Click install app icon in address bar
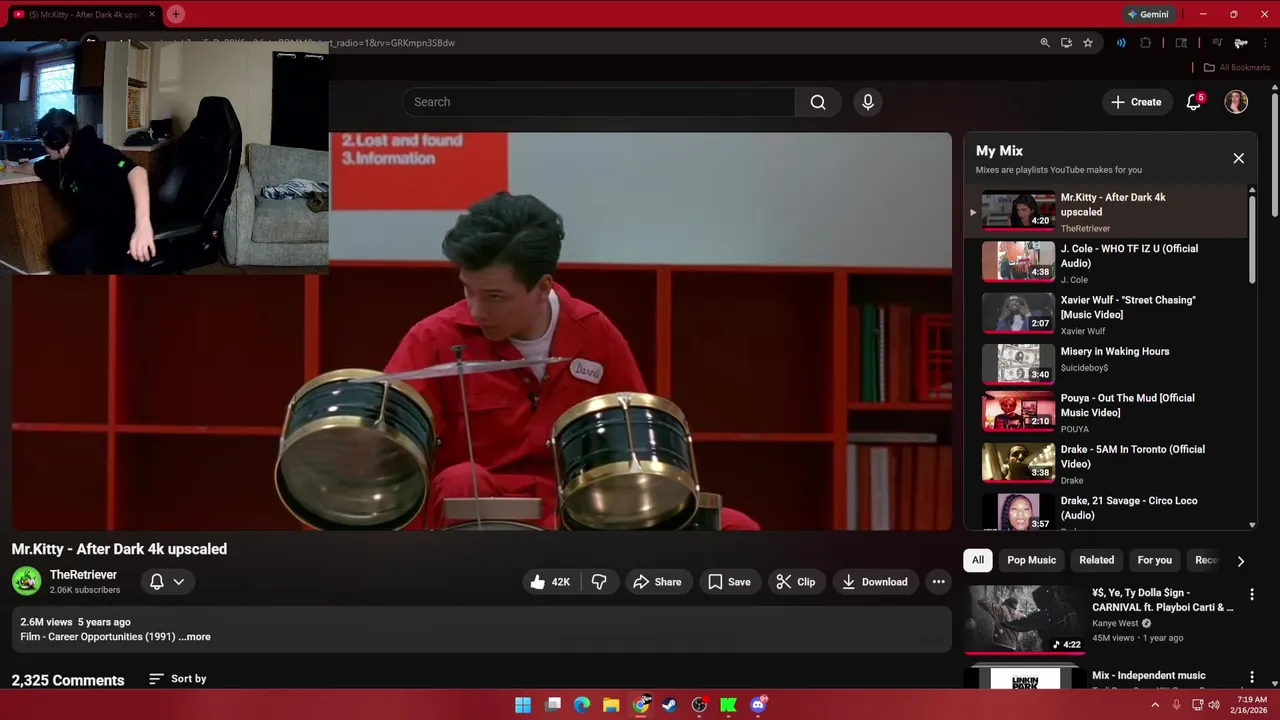 (x=1066, y=43)
